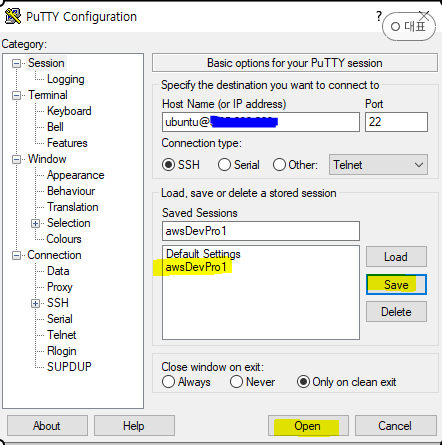Click the Host Name input field

point(261,122)
